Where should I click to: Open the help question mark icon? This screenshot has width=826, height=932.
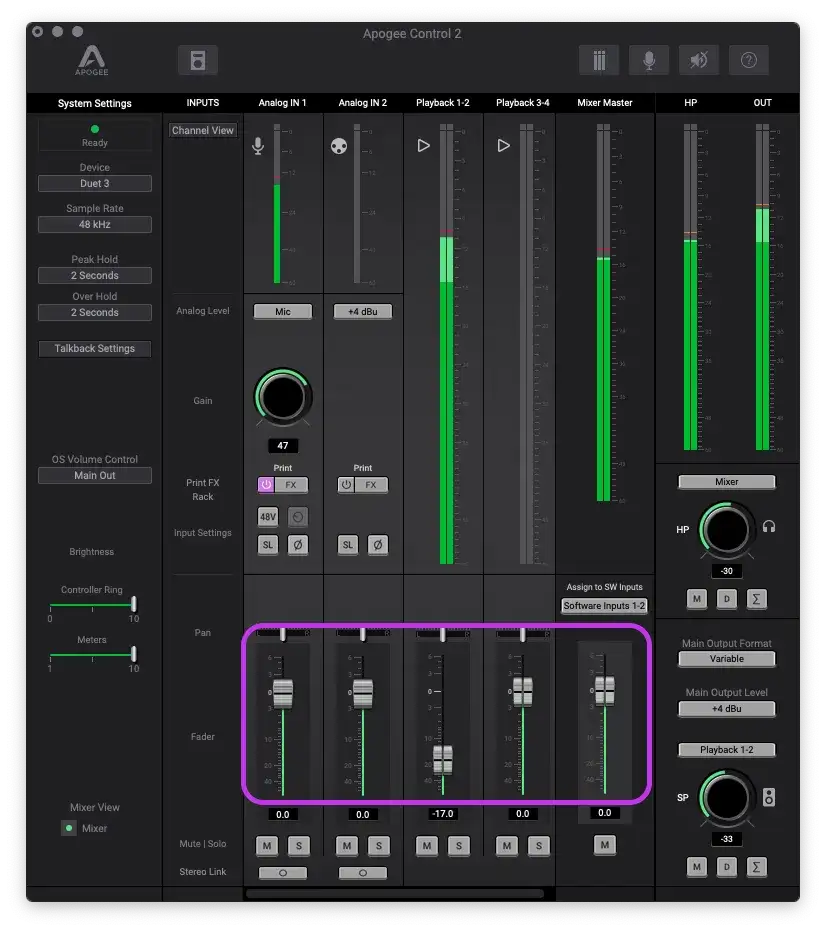point(749,60)
